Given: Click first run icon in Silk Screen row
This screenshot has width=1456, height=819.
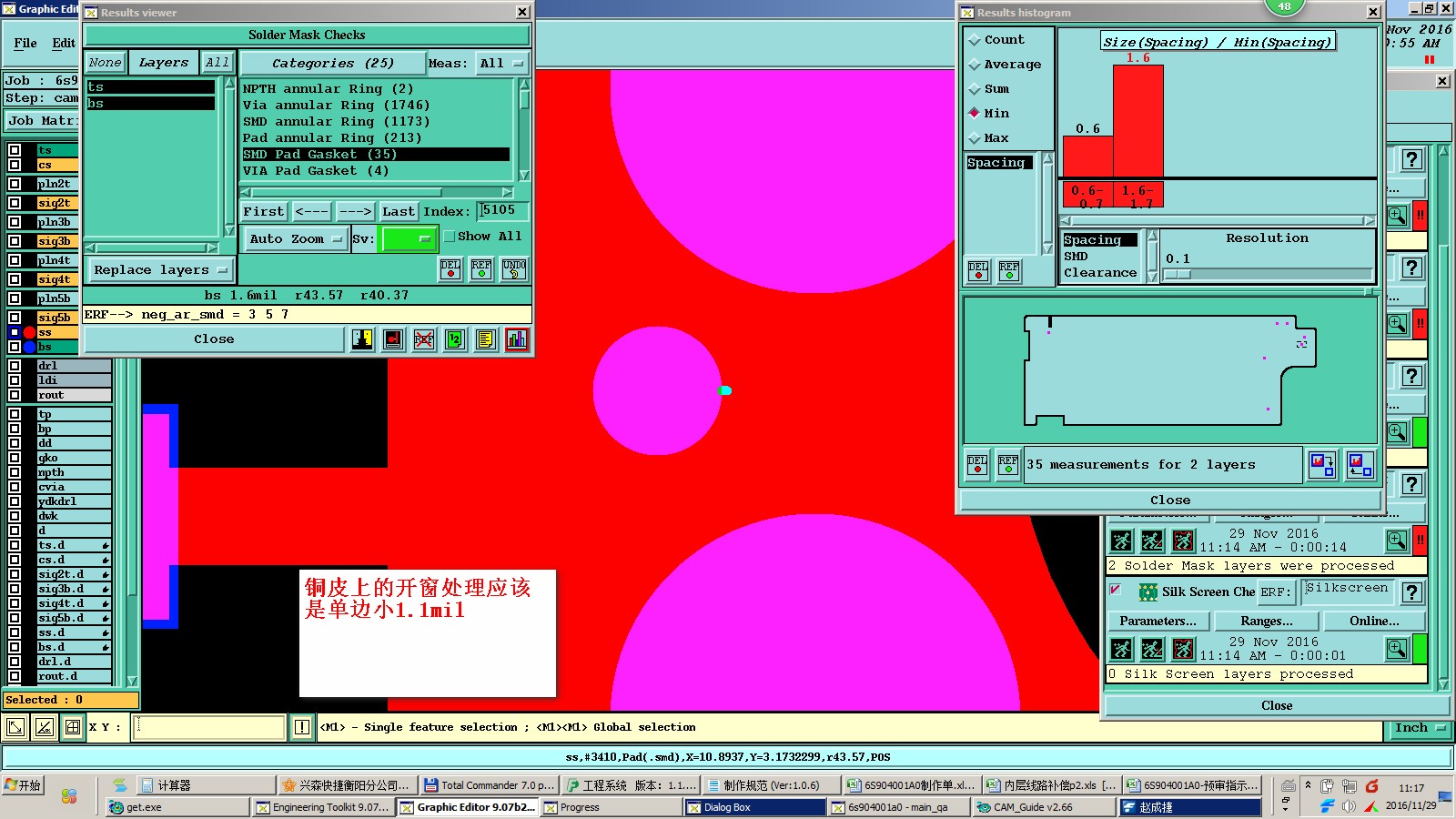Looking at the screenshot, I should coord(1122,649).
